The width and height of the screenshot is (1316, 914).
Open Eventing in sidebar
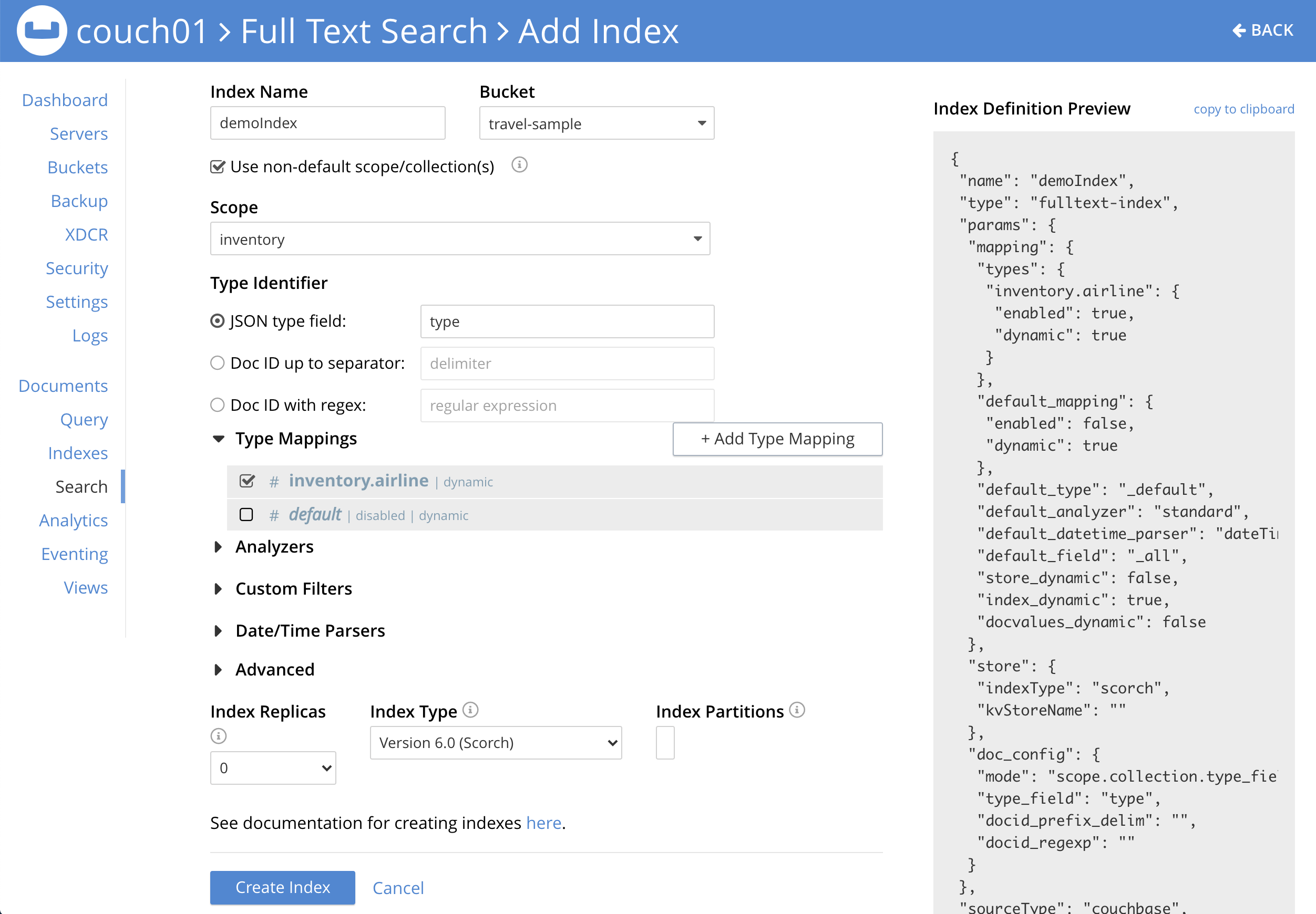[75, 554]
